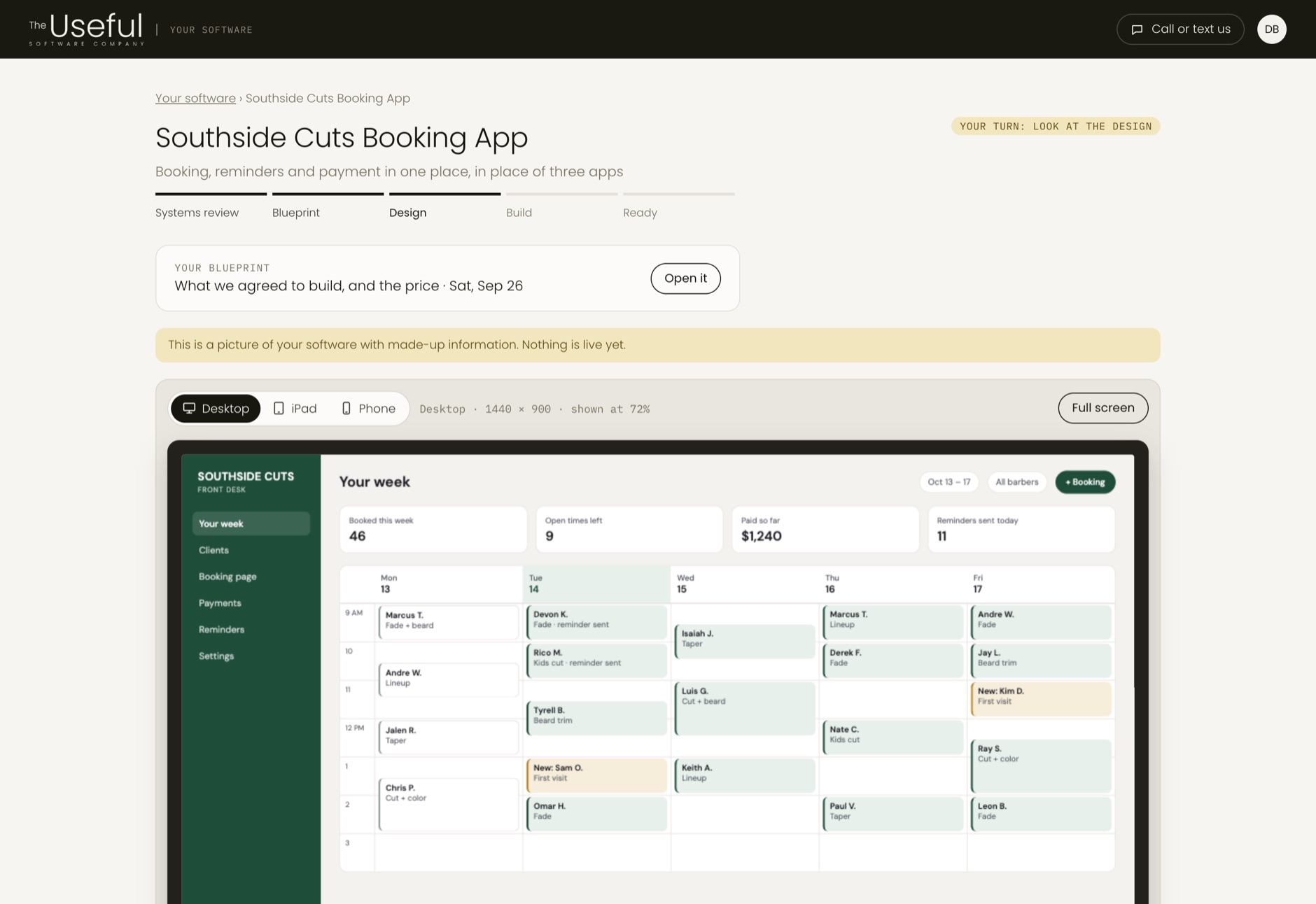
Task: Click the Useful Software Company logo
Action: (86, 29)
